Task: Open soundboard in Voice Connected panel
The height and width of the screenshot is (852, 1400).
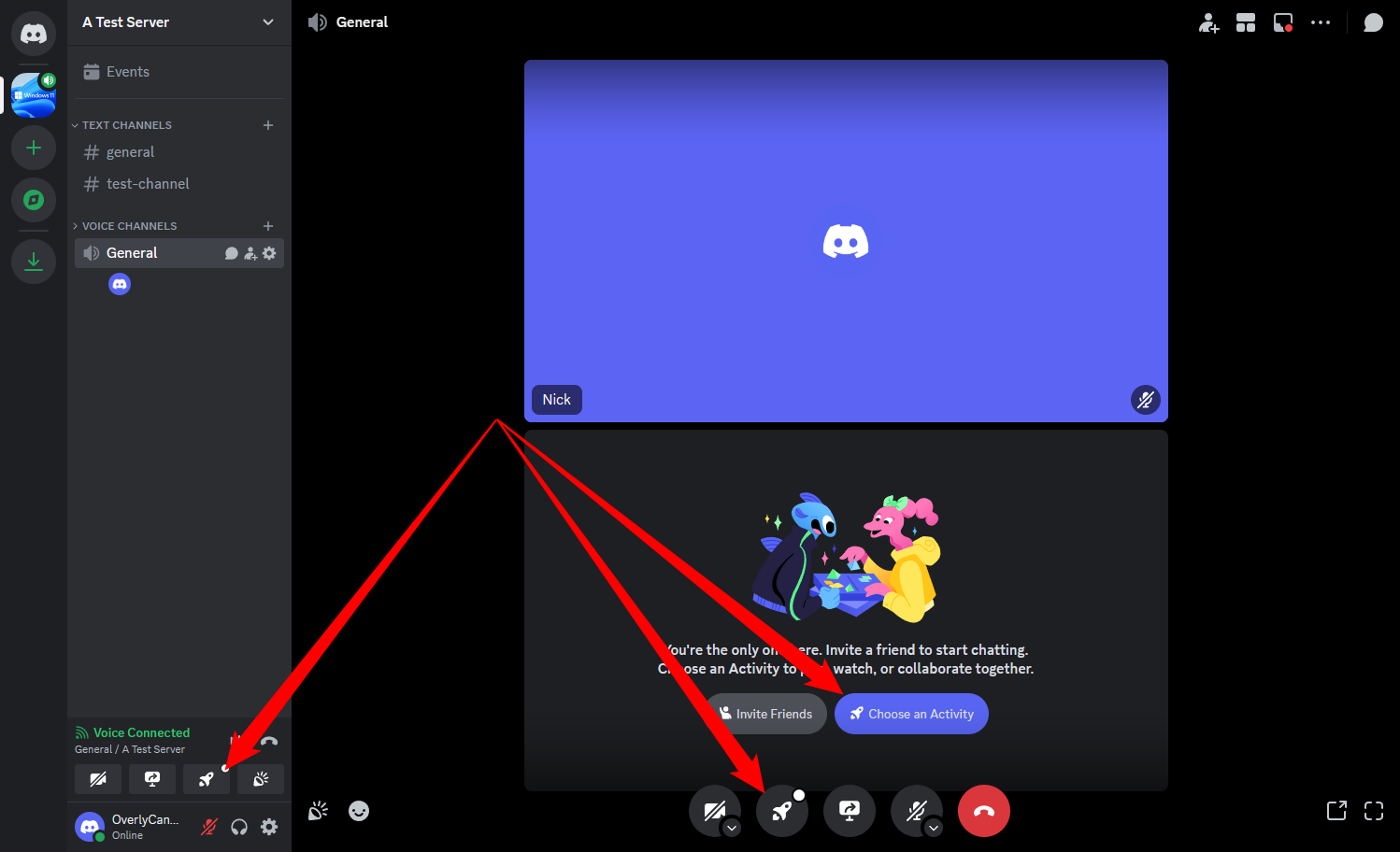Action: coord(261,779)
